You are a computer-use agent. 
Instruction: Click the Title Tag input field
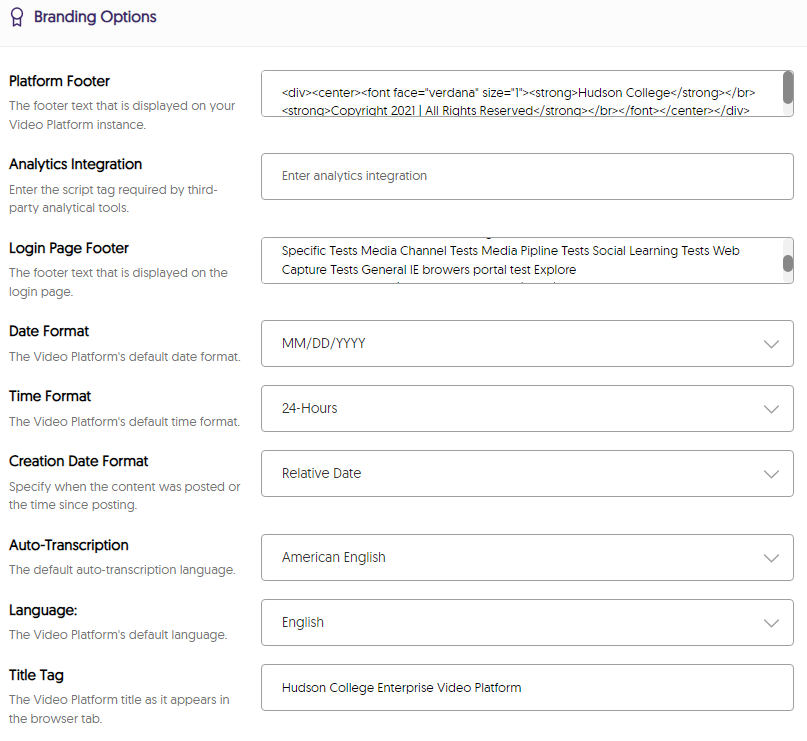point(527,688)
